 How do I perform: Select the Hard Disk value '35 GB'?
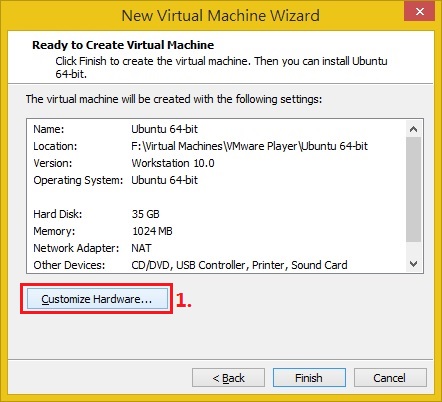point(146,214)
